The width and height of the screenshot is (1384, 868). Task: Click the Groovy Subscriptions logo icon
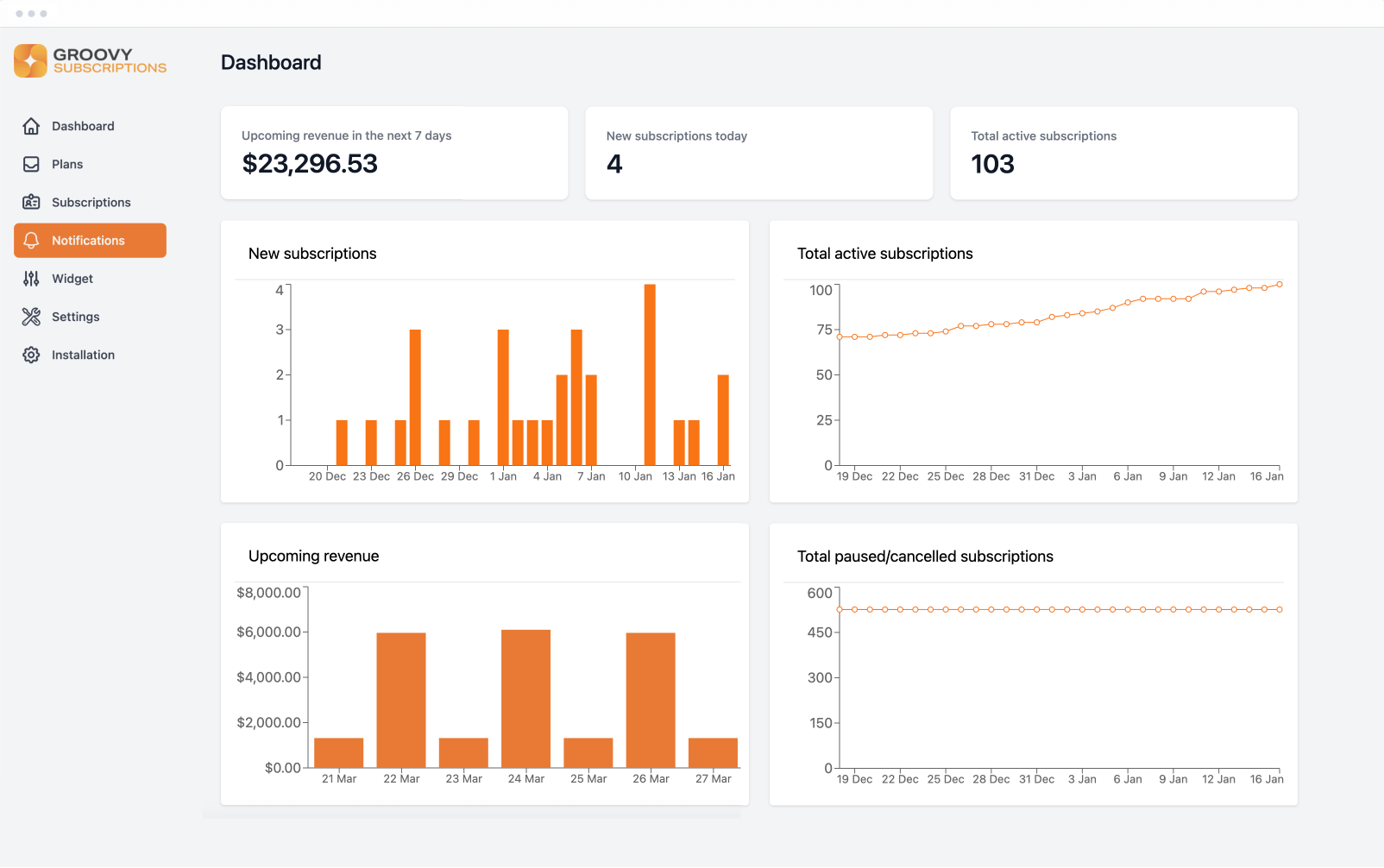coord(30,61)
